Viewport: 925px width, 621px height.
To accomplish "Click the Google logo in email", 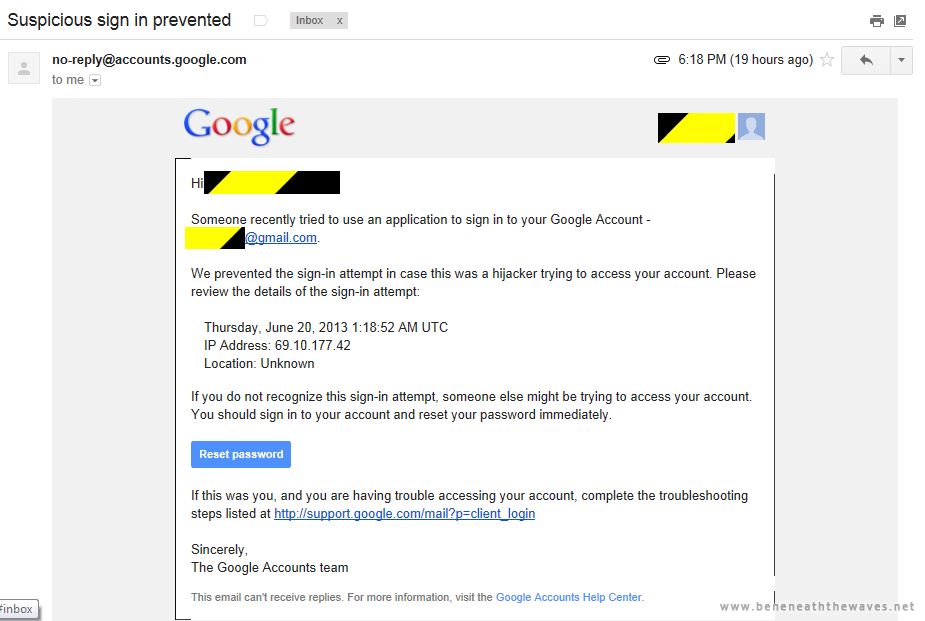I will click(239, 126).
